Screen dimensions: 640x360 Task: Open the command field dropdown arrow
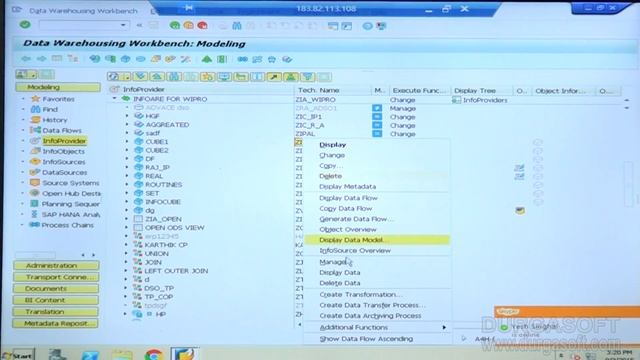(123, 25)
